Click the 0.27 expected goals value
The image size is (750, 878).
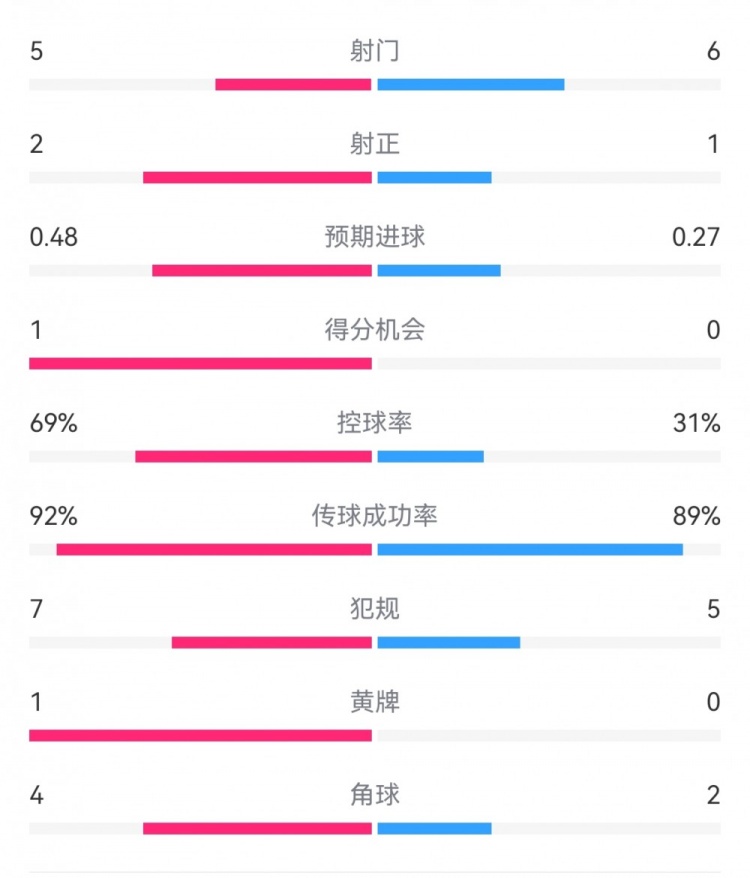(x=697, y=237)
